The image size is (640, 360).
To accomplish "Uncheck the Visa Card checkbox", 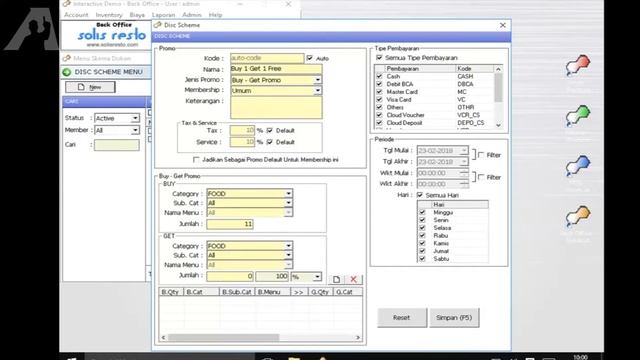I will [379, 100].
